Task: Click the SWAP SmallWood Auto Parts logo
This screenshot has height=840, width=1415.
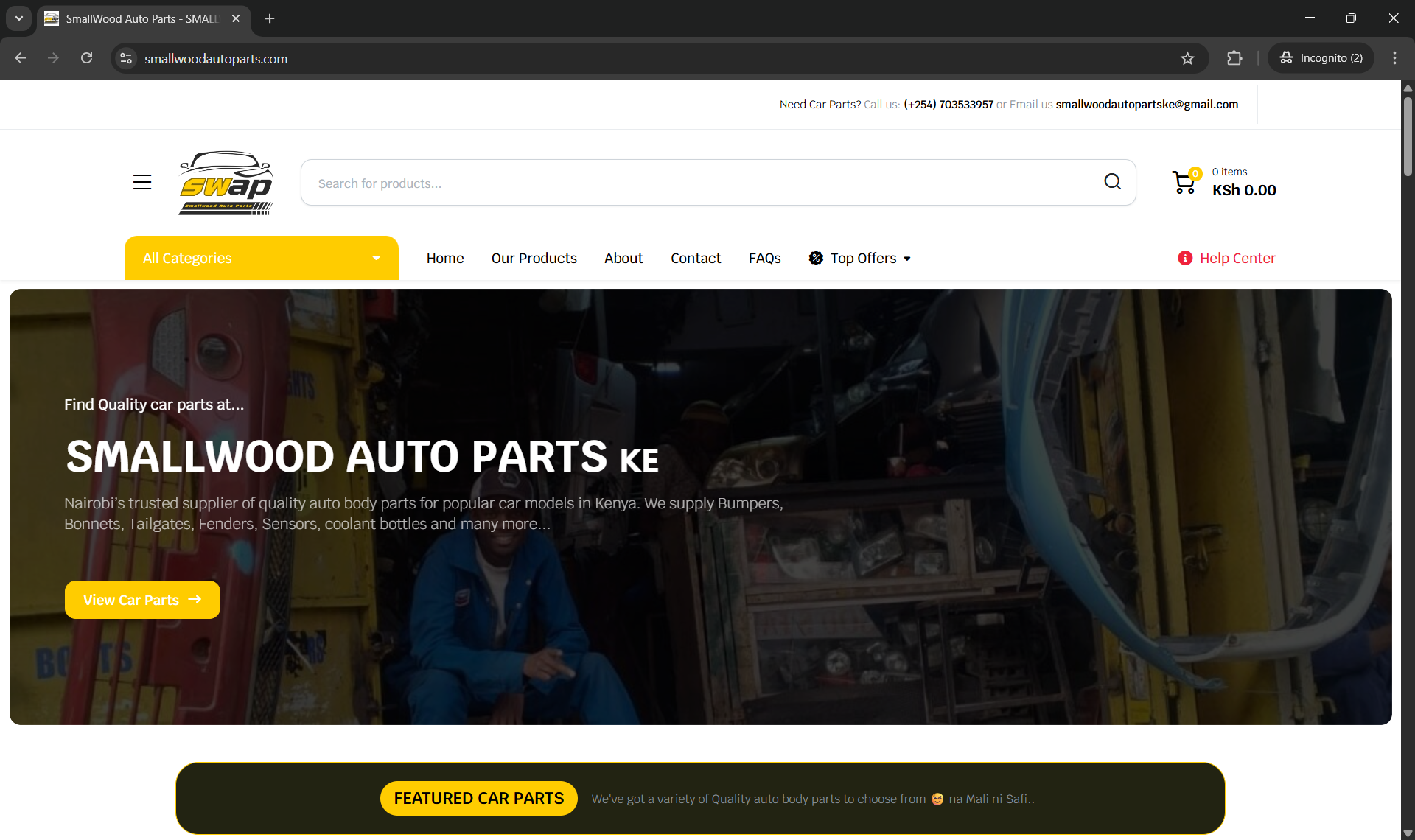Action: pos(226,183)
